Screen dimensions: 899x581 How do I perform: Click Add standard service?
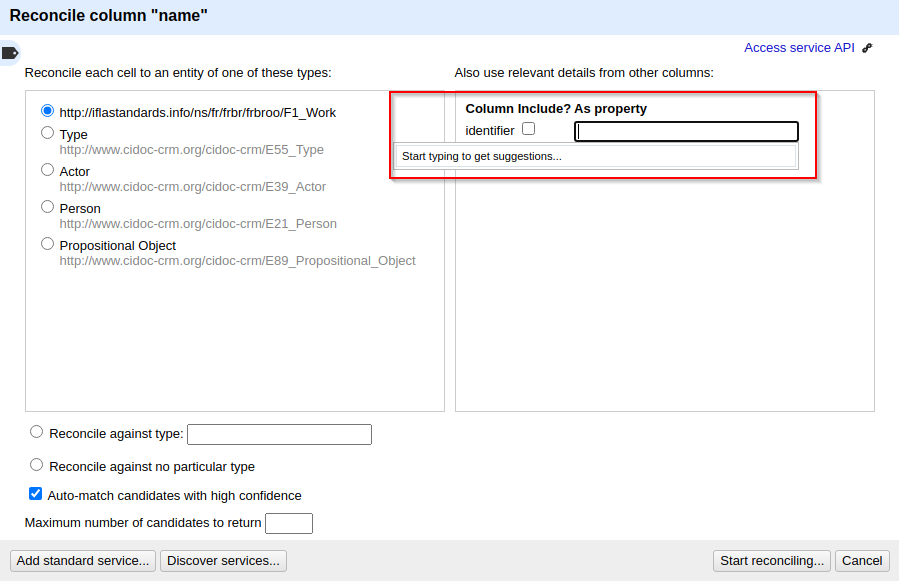82,560
